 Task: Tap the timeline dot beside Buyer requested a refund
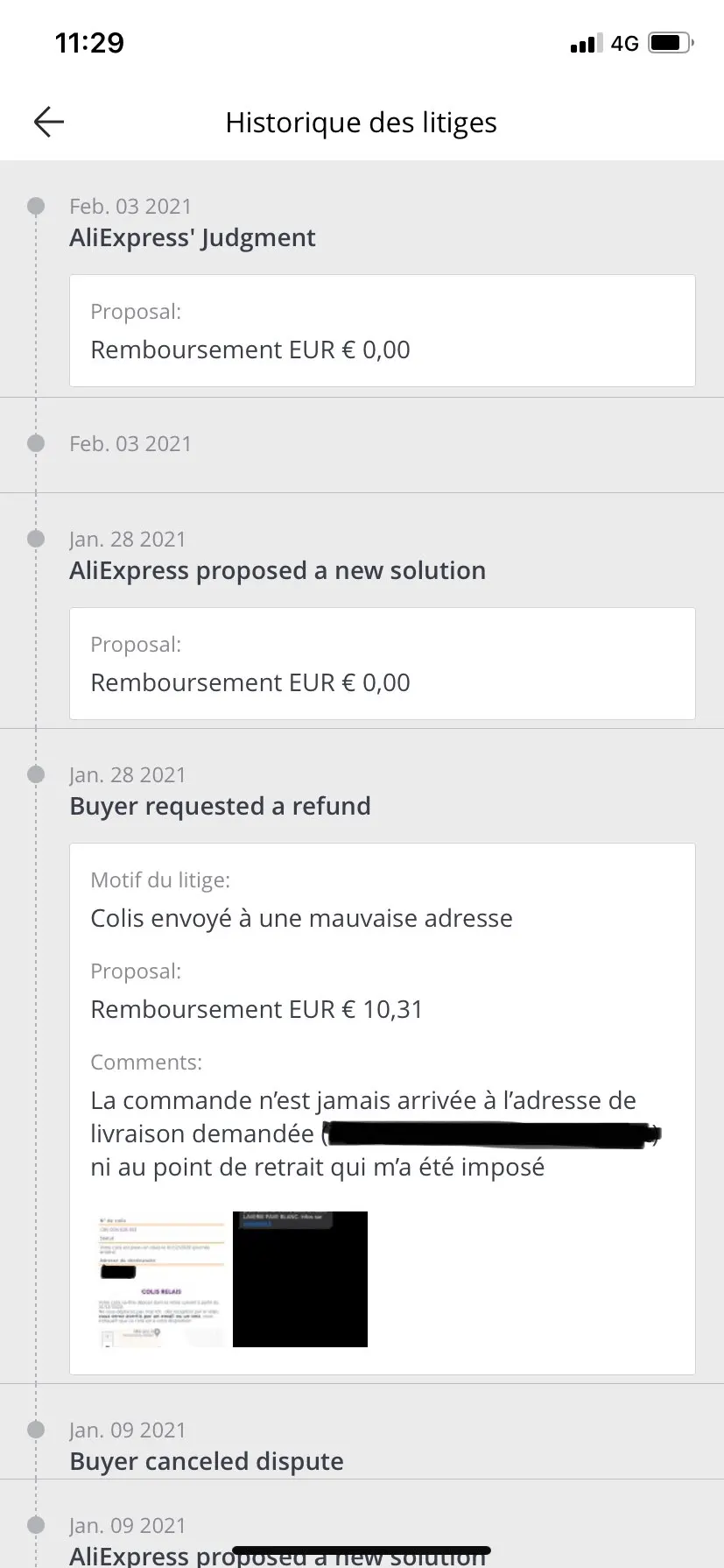(x=36, y=774)
